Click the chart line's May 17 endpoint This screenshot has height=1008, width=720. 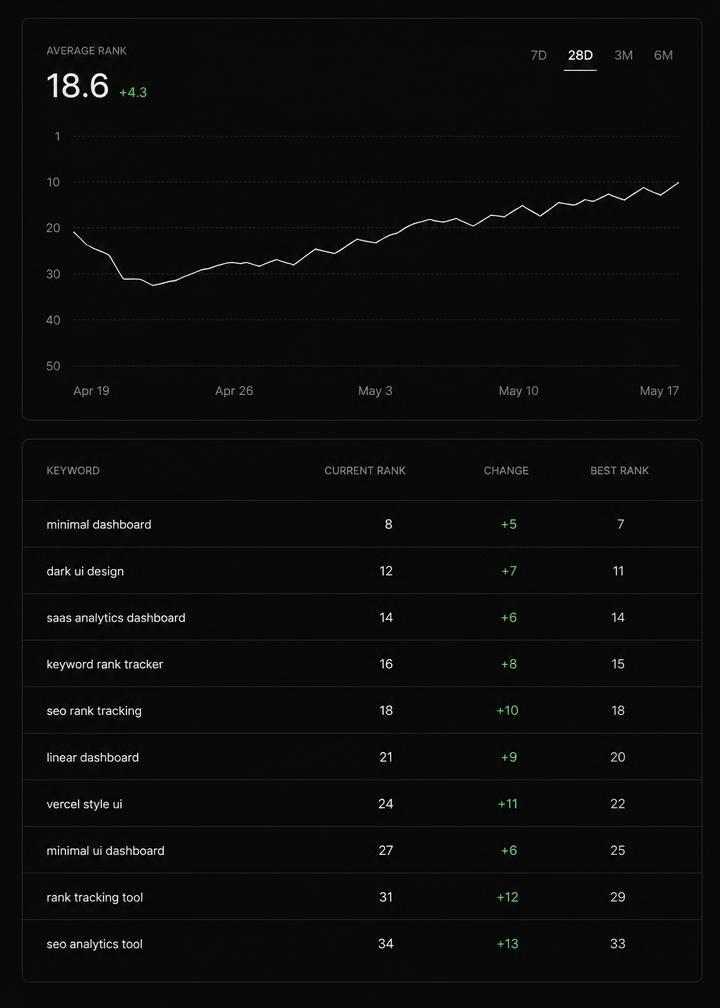[678, 183]
